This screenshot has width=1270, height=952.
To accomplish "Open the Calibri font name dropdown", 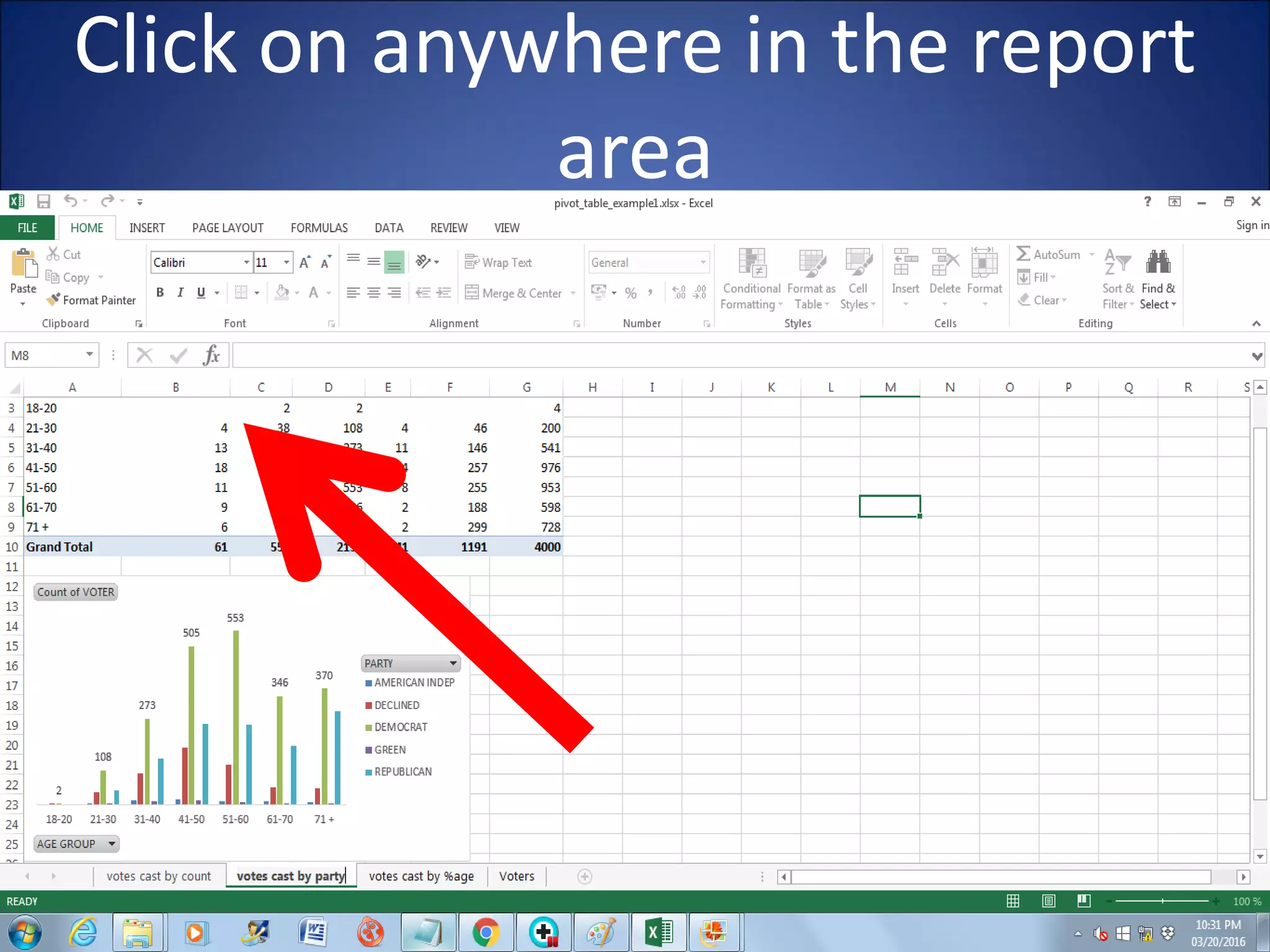I will [x=246, y=262].
